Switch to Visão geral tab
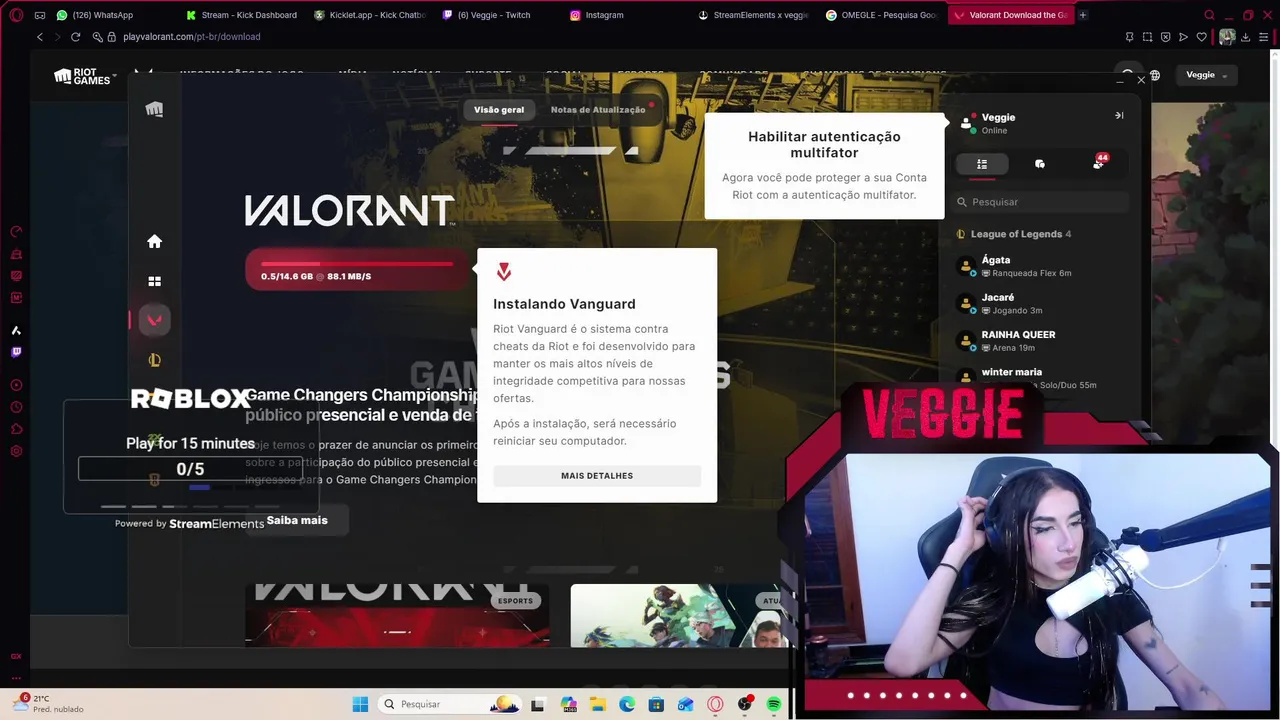 [x=499, y=110]
